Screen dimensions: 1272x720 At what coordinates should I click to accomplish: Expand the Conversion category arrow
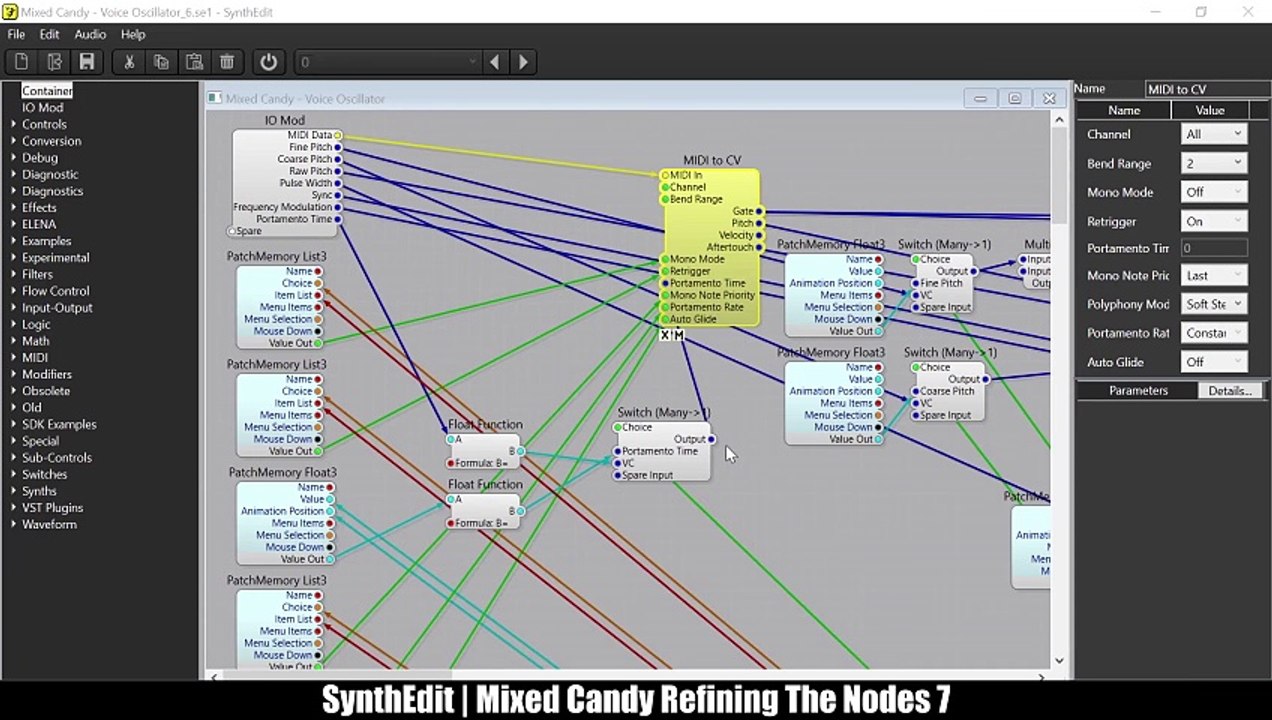tap(13, 141)
